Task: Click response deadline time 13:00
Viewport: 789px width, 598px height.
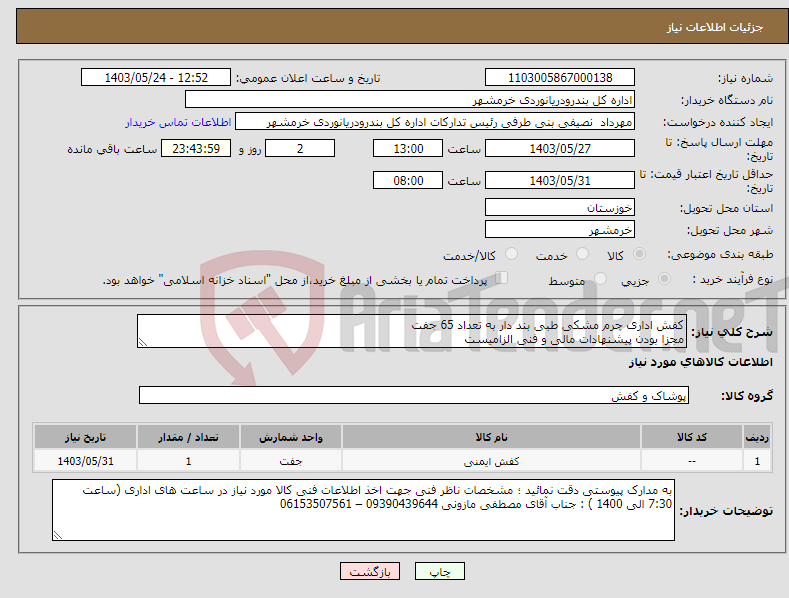Action: coord(408,148)
